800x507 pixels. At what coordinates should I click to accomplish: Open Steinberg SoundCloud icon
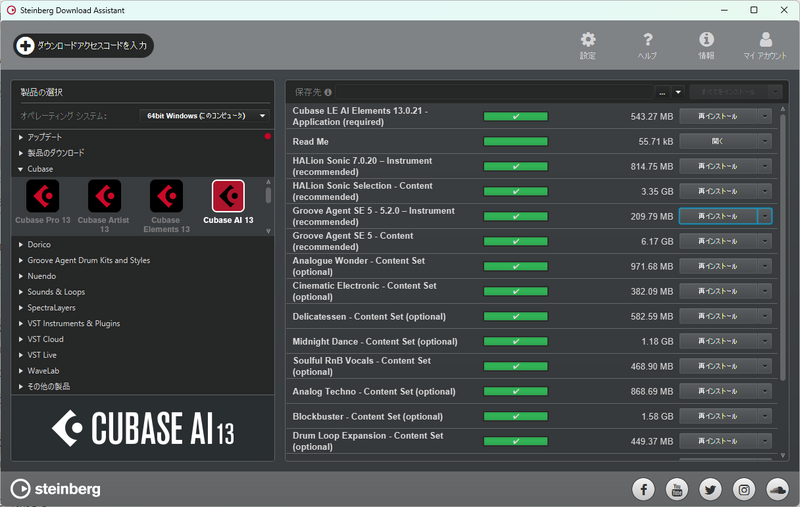pos(778,490)
